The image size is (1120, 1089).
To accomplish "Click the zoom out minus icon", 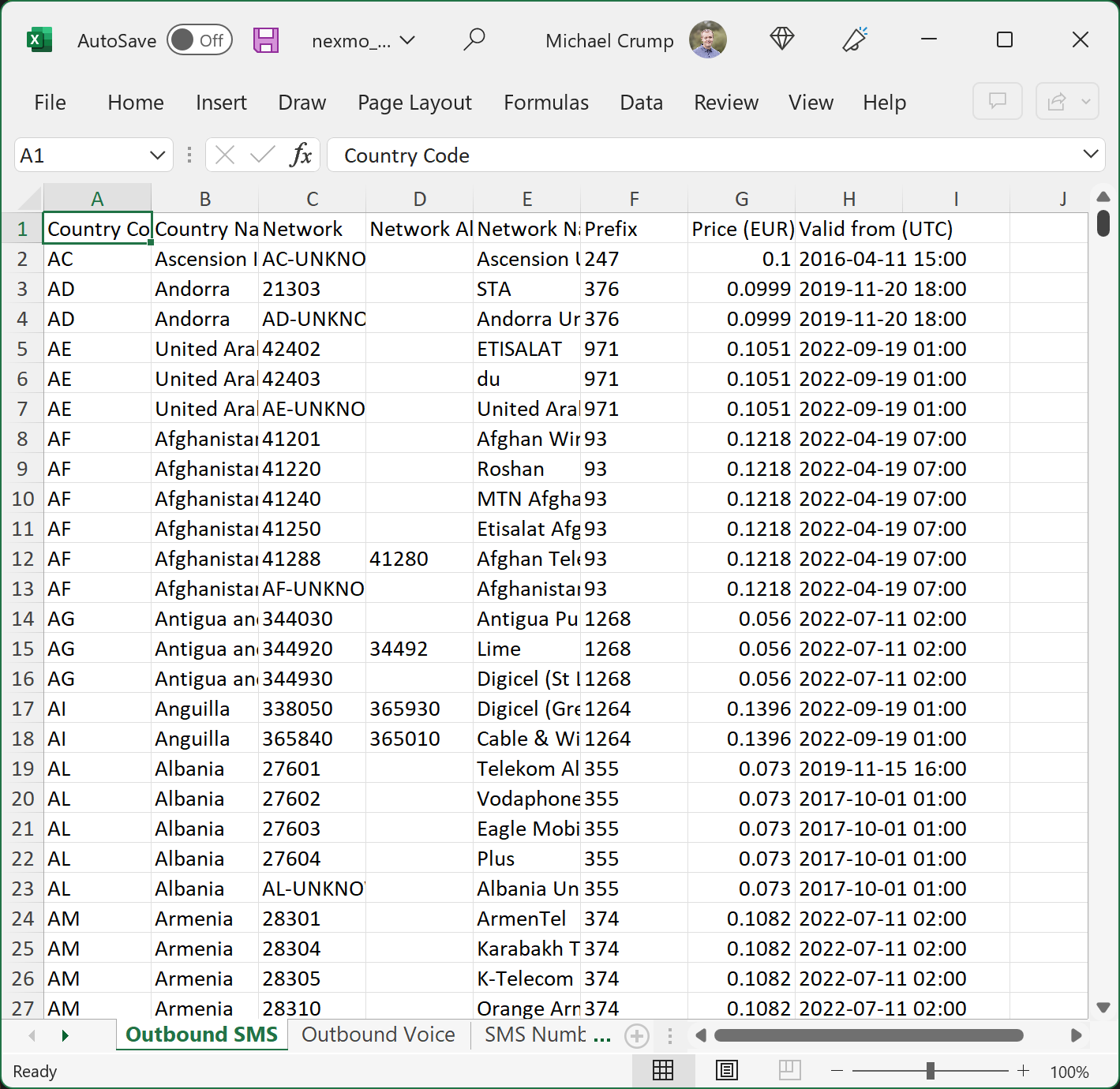I will coord(837,1071).
